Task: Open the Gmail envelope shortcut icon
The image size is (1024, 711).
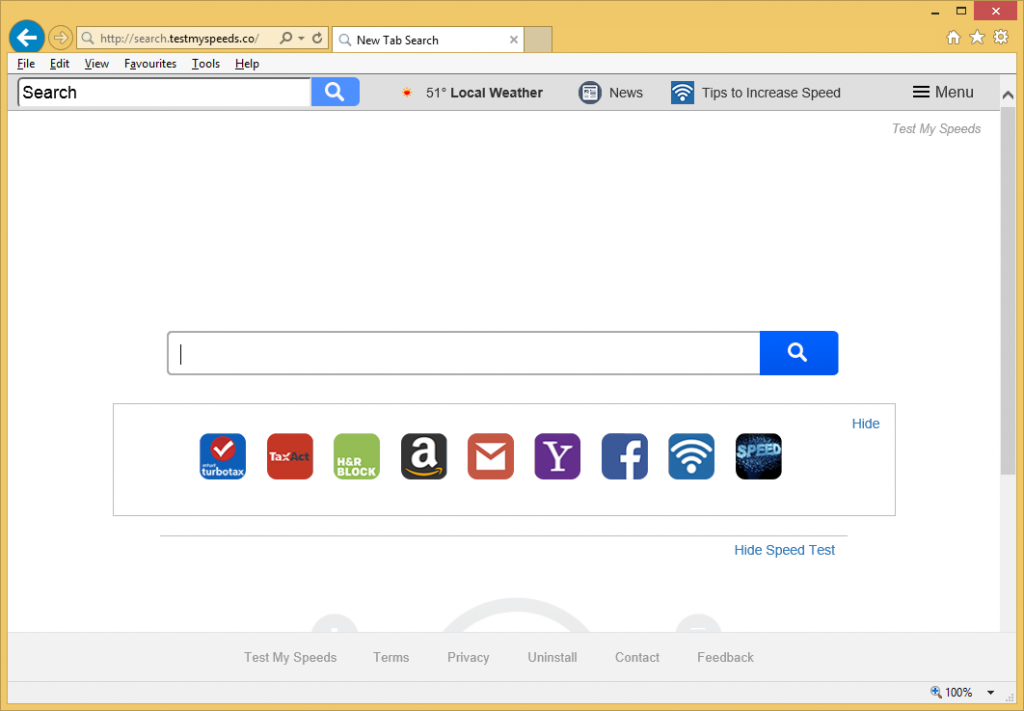Action: [490, 456]
